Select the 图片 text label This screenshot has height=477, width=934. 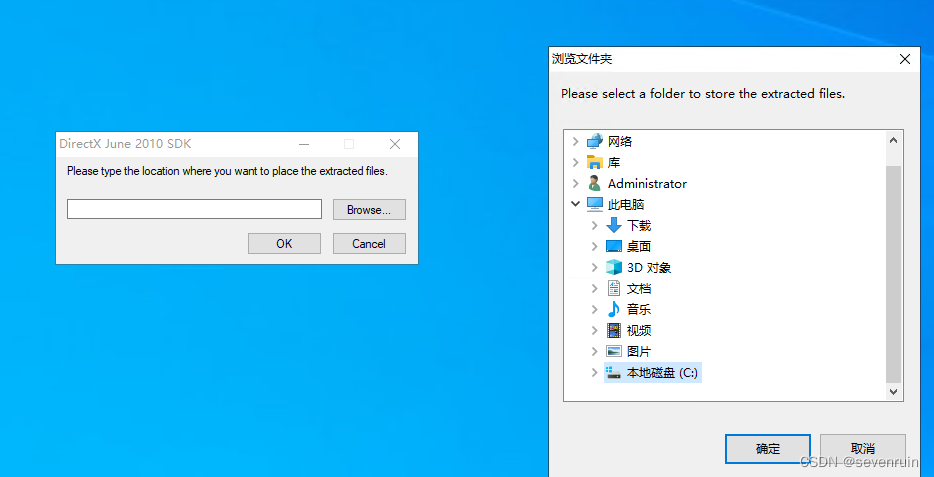pos(639,351)
